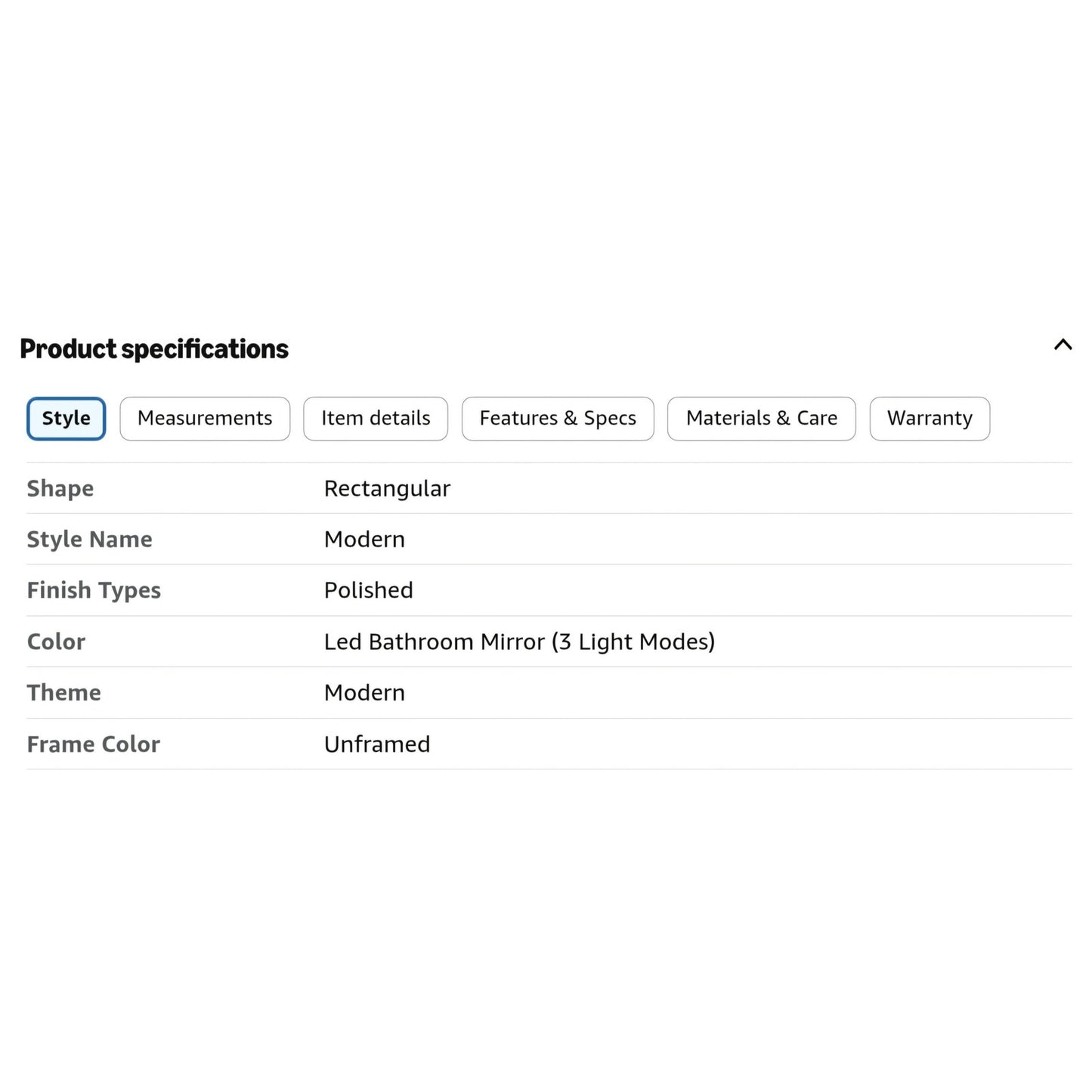Select the Rectangular shape value
The width and height of the screenshot is (1092, 1092).
click(387, 489)
